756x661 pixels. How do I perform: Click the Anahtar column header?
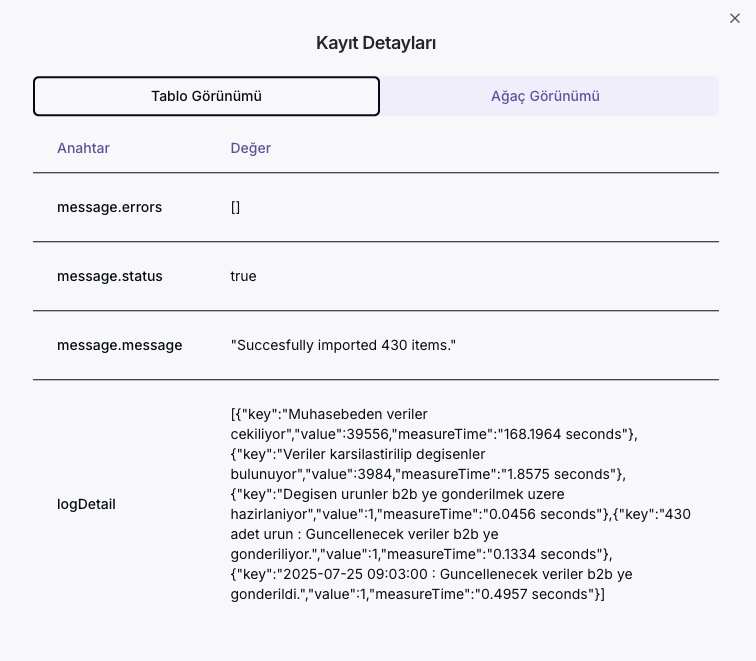click(x=83, y=148)
